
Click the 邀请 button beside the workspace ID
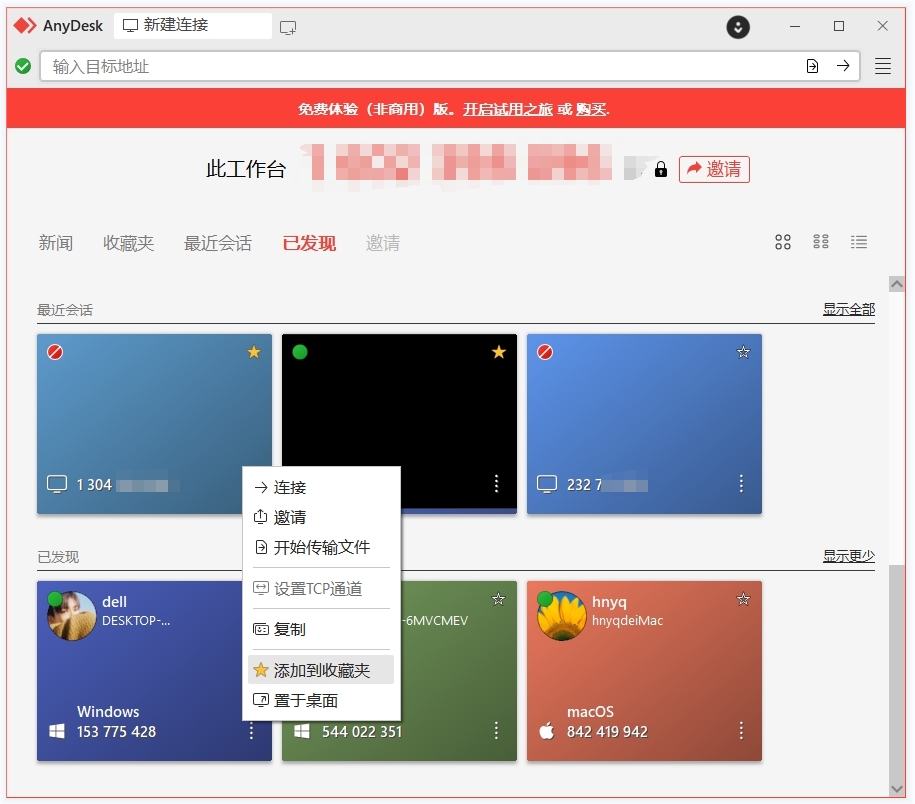(x=713, y=169)
